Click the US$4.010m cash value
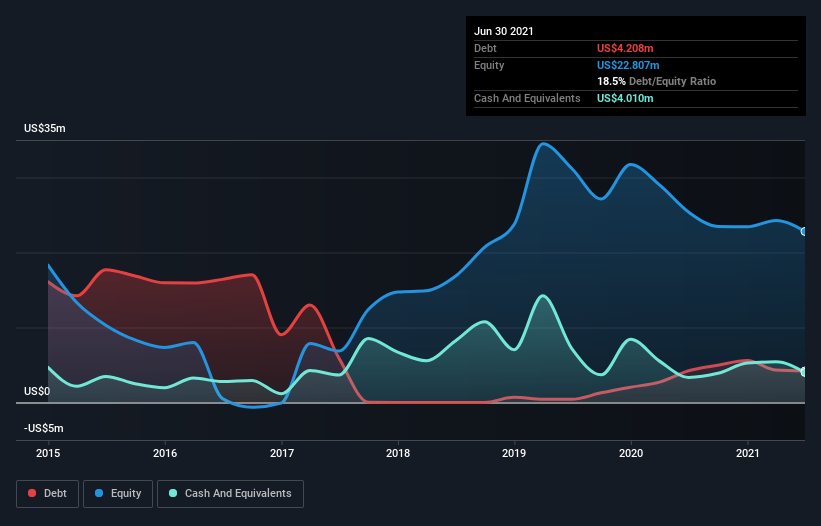 coord(625,98)
